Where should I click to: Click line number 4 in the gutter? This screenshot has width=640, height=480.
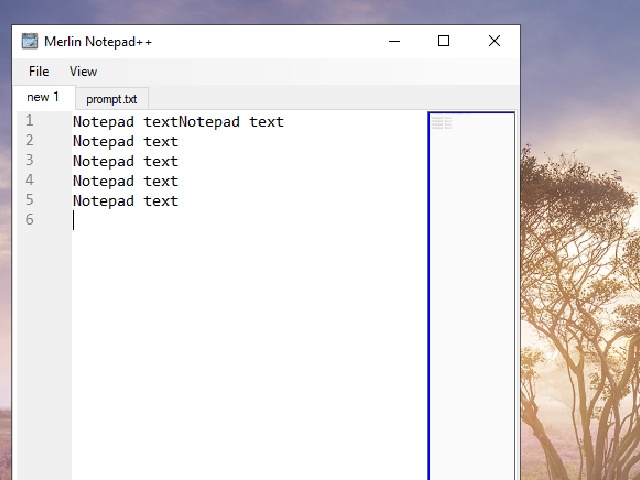29,180
